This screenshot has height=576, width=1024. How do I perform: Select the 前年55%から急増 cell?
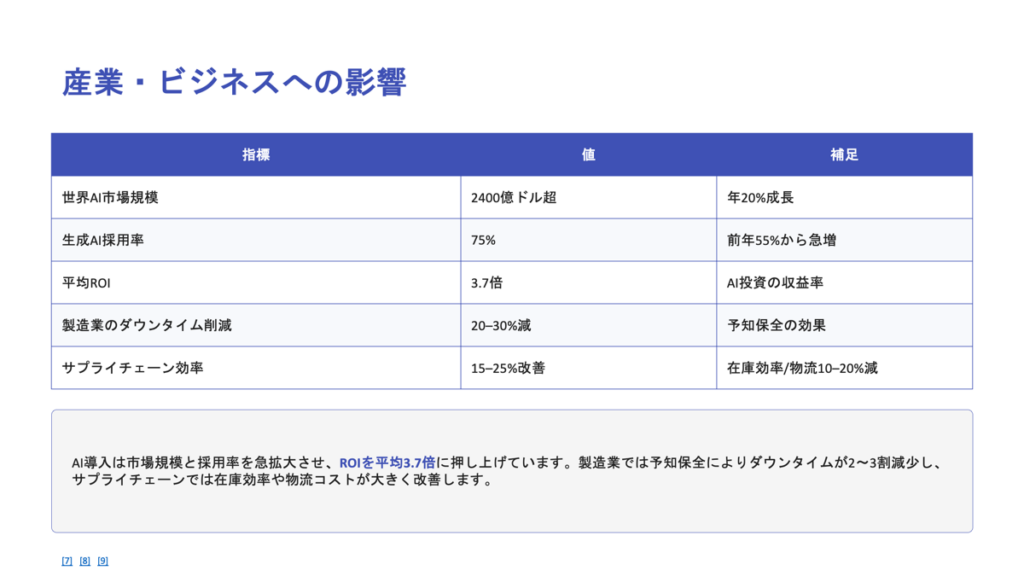pyautogui.click(x=781, y=241)
